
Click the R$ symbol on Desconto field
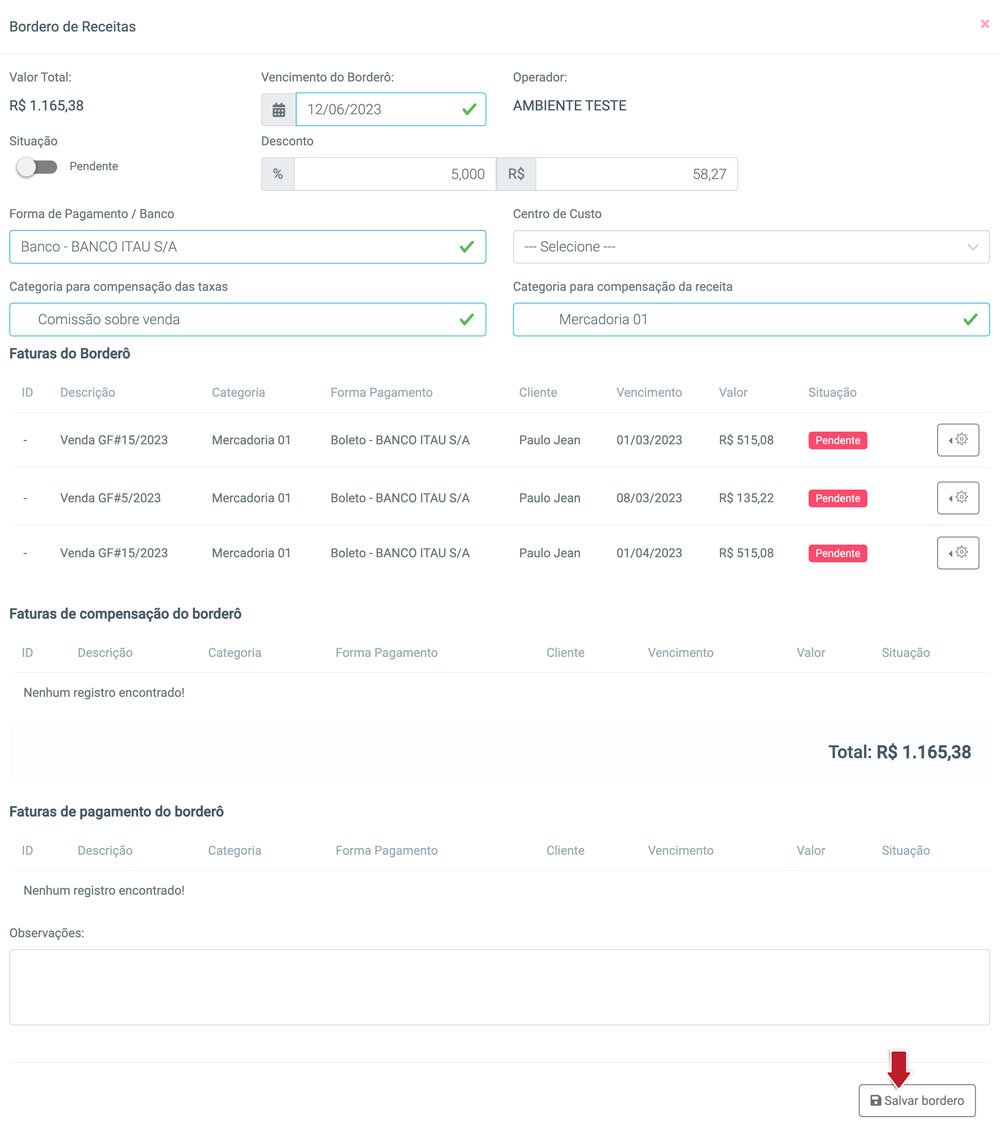click(x=516, y=174)
